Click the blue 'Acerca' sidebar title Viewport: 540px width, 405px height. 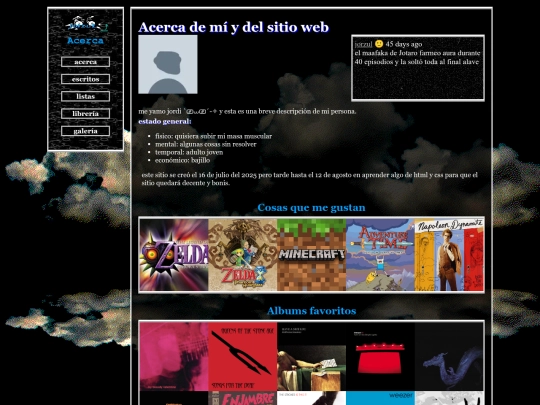tap(85, 41)
